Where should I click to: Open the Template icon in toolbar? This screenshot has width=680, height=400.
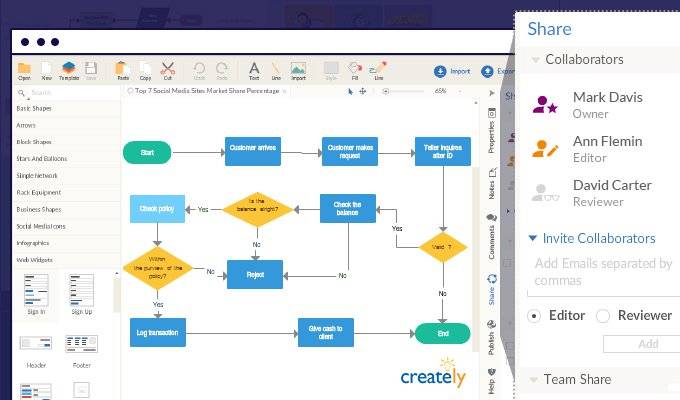[69, 69]
